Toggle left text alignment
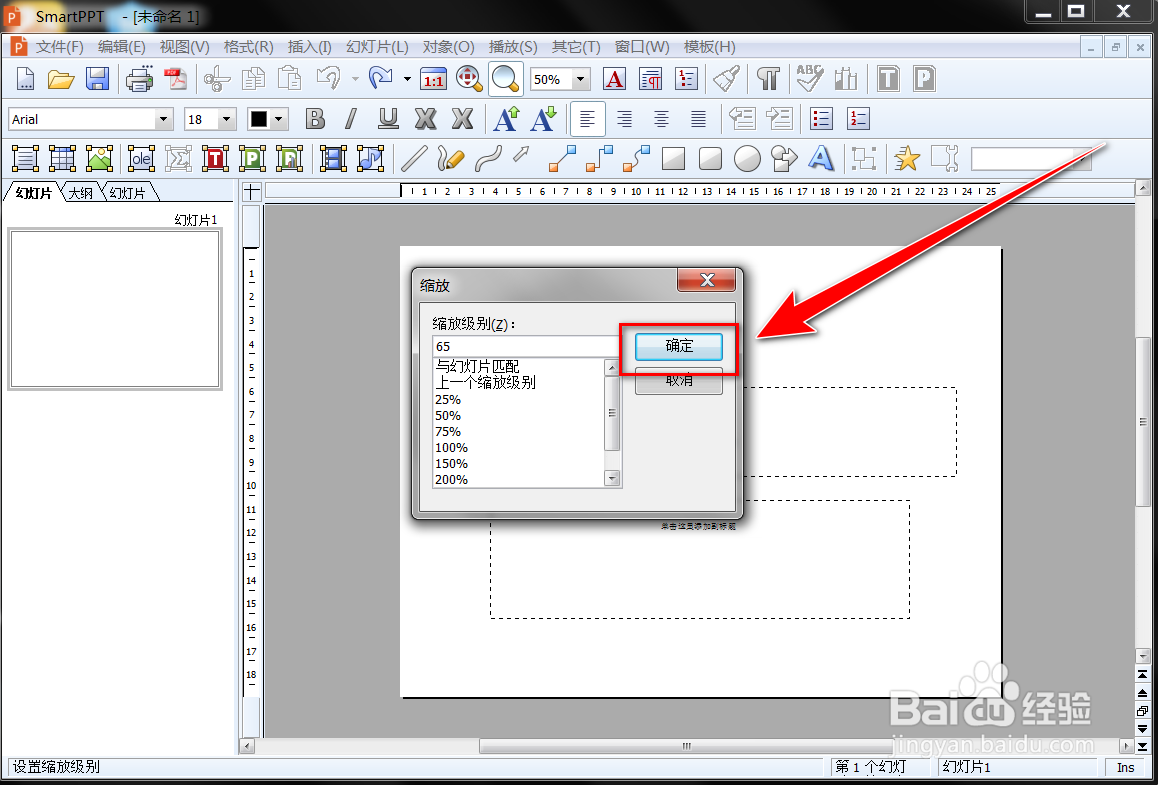1158x785 pixels. (588, 119)
